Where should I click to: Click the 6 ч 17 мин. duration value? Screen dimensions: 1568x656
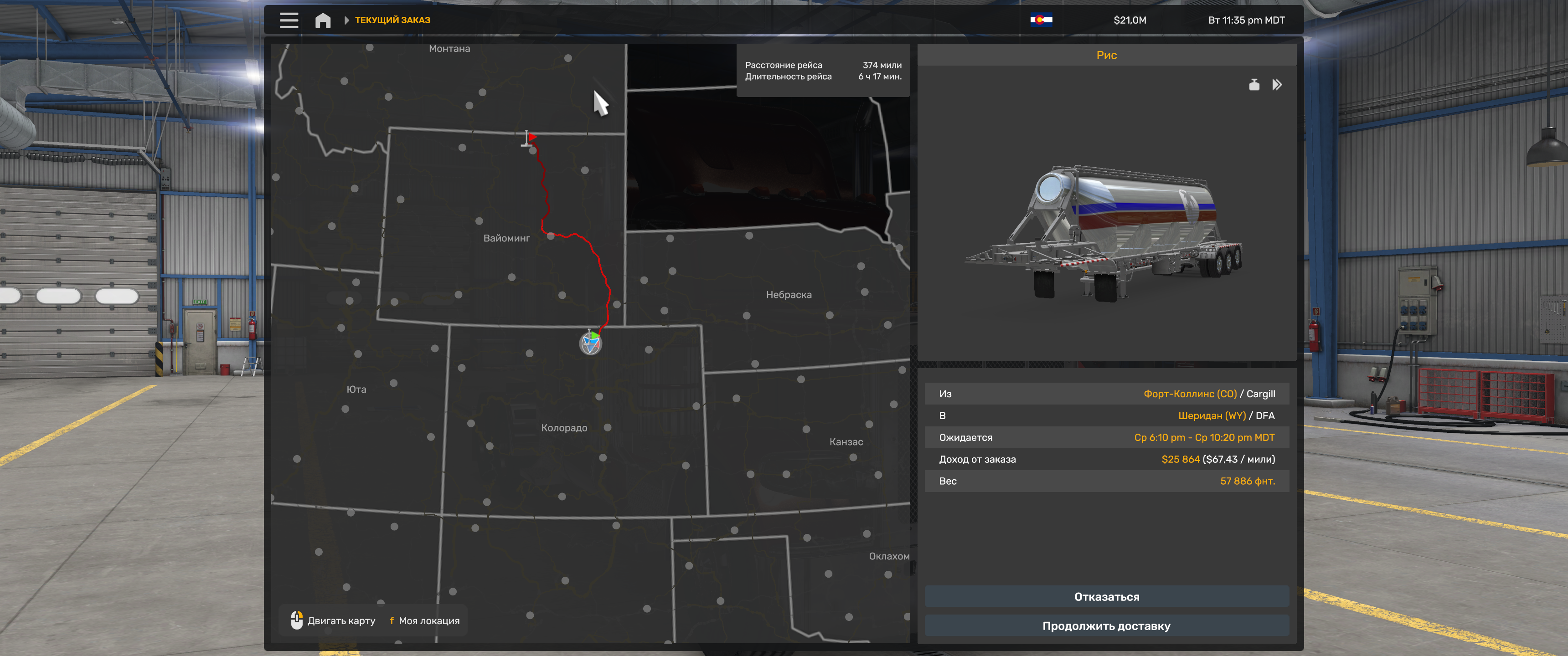880,77
